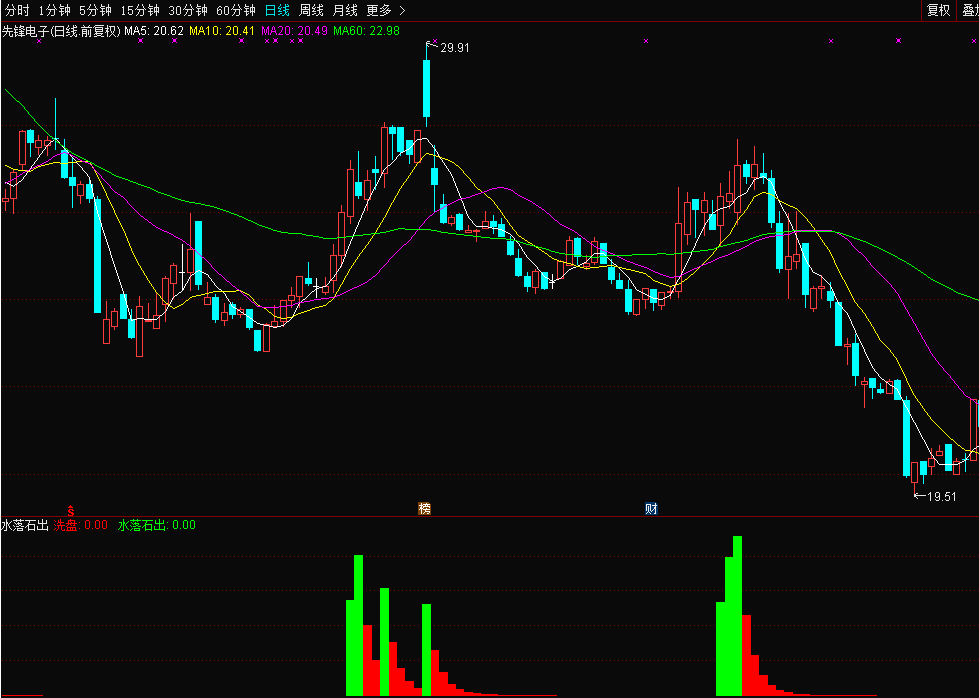Click the tallest green indicator bar

pyautogui.click(x=737, y=616)
